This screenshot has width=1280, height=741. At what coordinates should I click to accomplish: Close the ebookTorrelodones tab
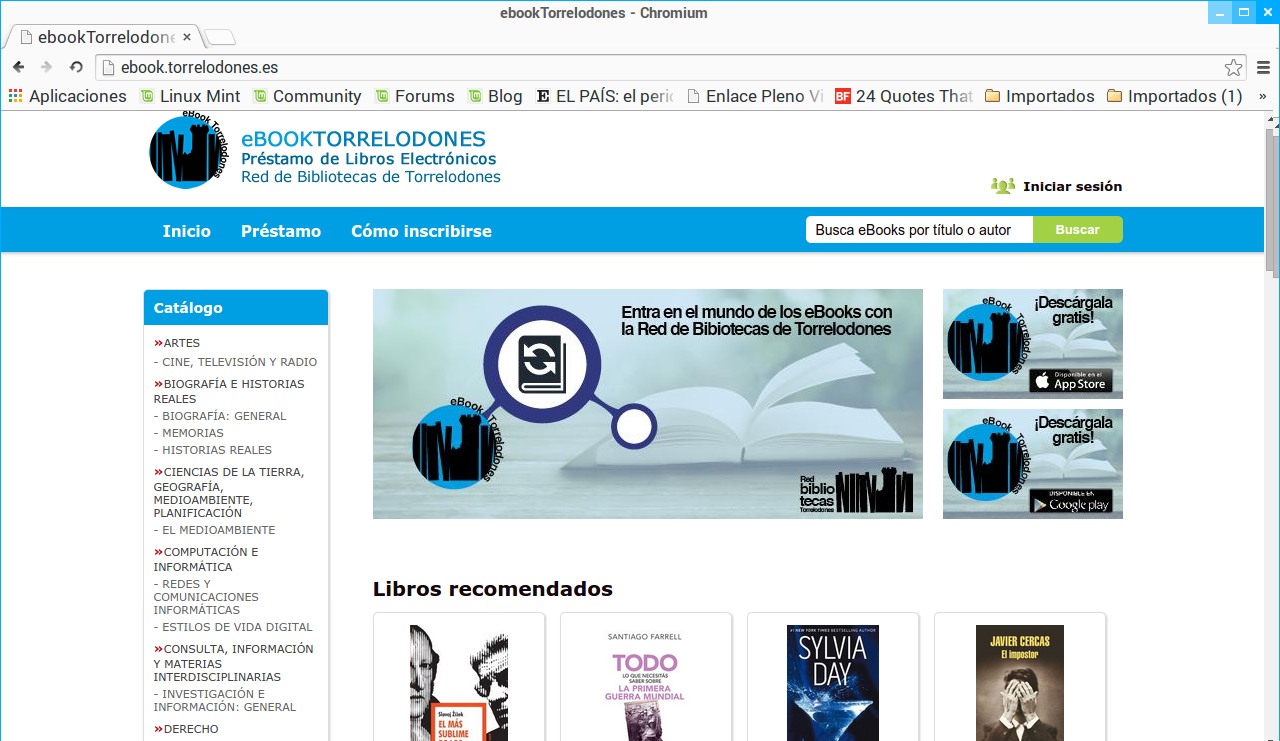pyautogui.click(x=187, y=37)
